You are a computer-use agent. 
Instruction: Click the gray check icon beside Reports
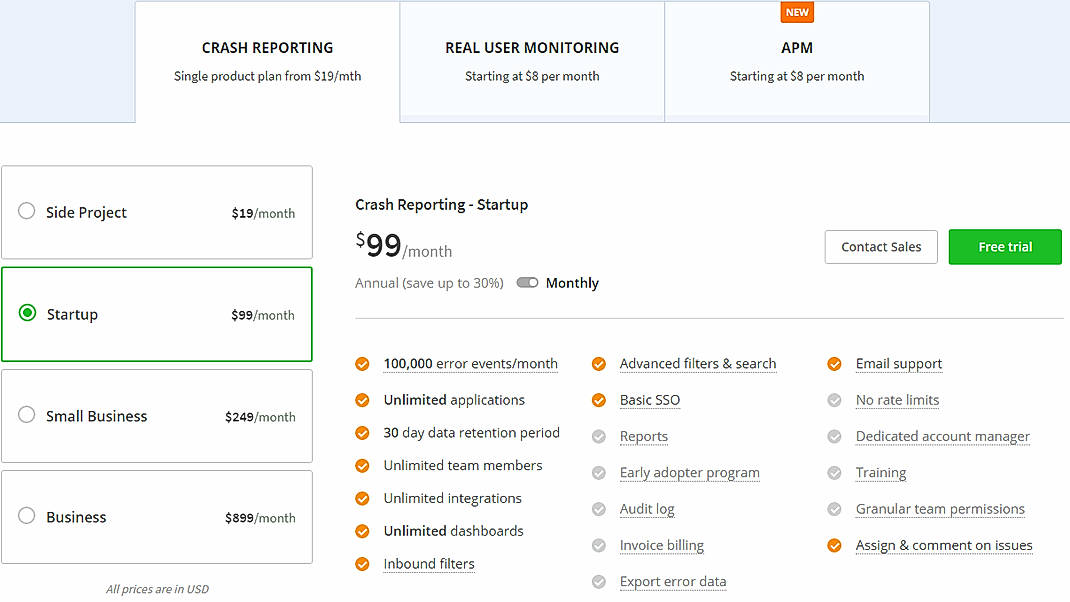[x=599, y=436]
